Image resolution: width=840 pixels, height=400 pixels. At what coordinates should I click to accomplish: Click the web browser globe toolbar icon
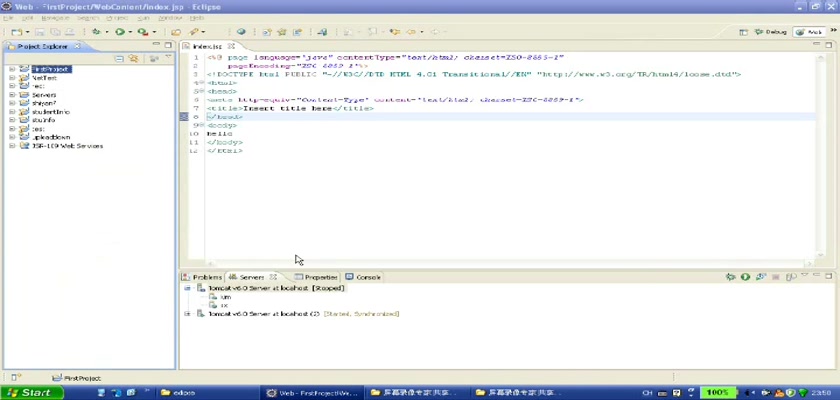pyautogui.click(x=241, y=32)
